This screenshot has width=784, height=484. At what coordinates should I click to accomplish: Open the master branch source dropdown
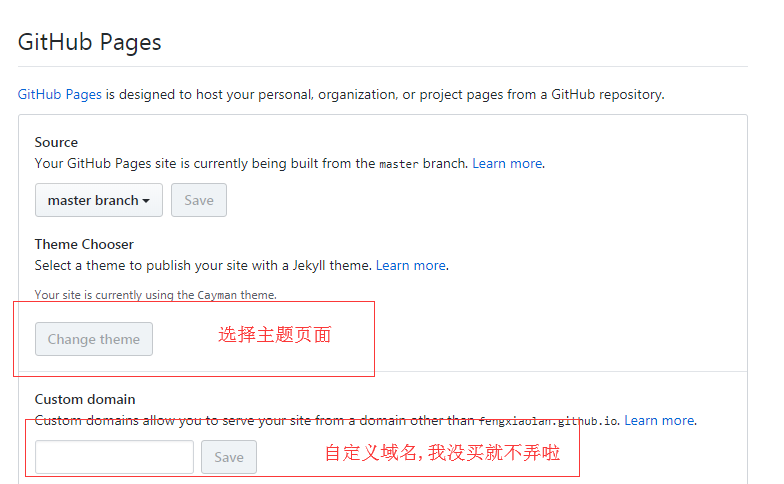(x=98, y=200)
